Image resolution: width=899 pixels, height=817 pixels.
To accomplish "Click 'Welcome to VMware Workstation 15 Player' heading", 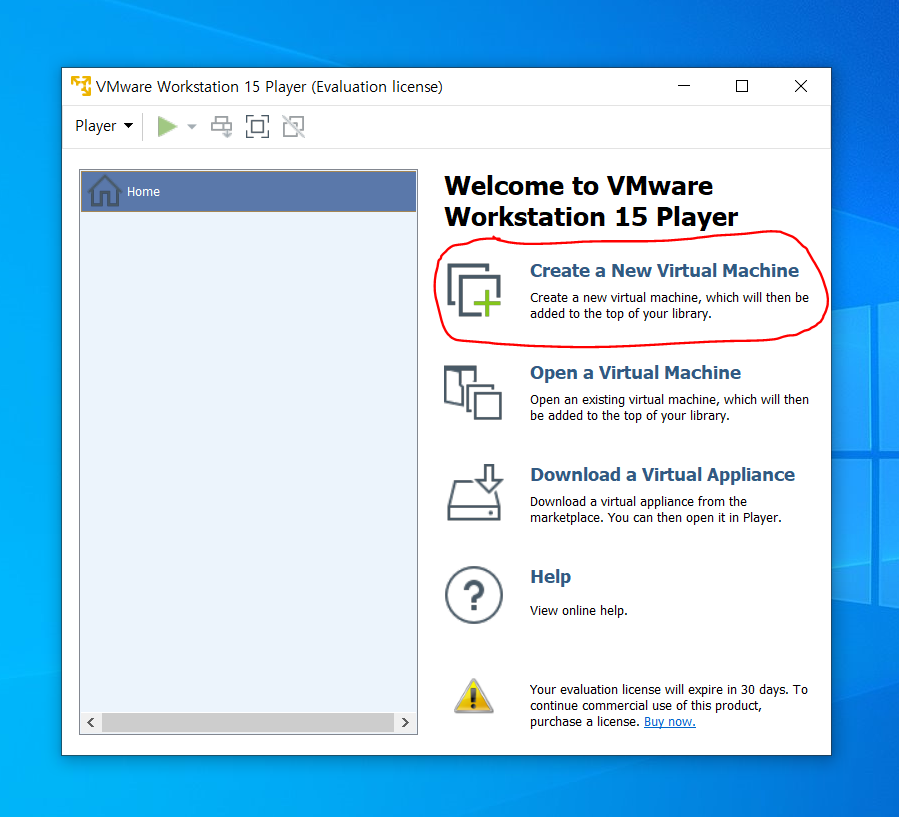I will pos(591,201).
